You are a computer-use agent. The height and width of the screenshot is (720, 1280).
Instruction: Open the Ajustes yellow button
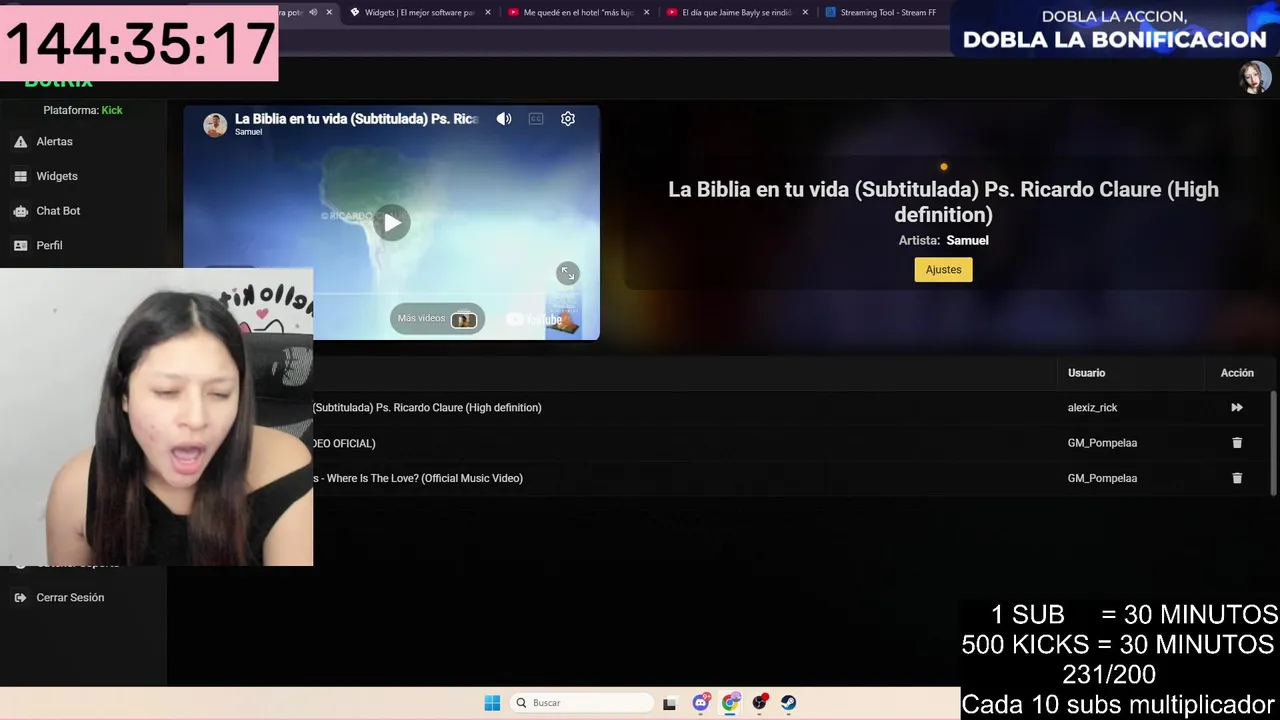click(x=943, y=270)
